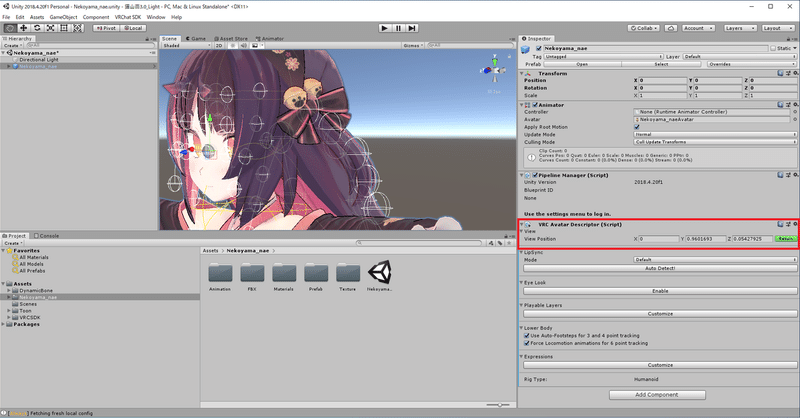Screen dimensions: 800x418
Task: Open Pipeline Manager gear menu
Action: (795, 175)
